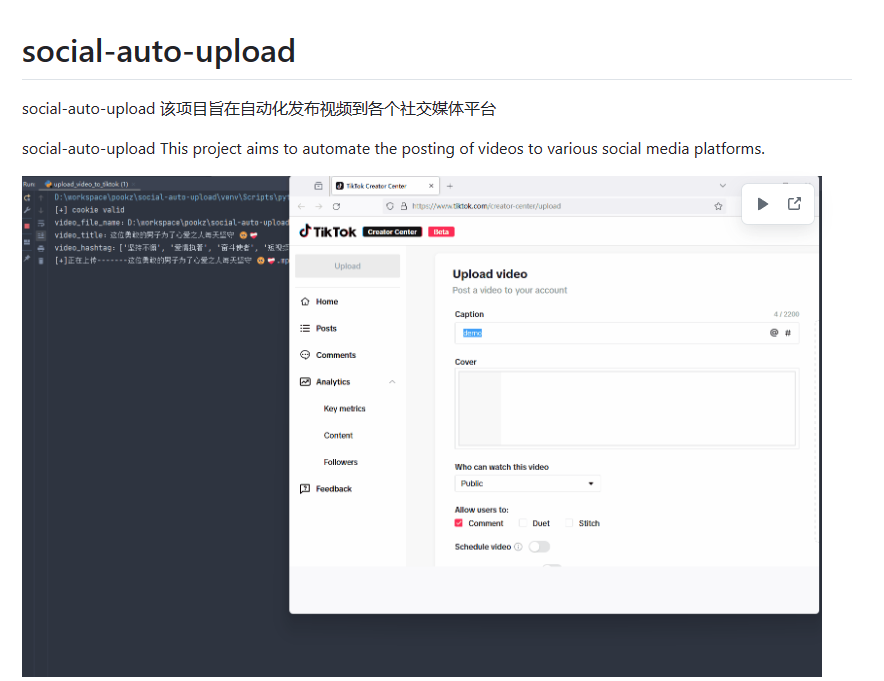Click Schedule video info icon
The height and width of the screenshot is (681, 884).
tap(518, 547)
